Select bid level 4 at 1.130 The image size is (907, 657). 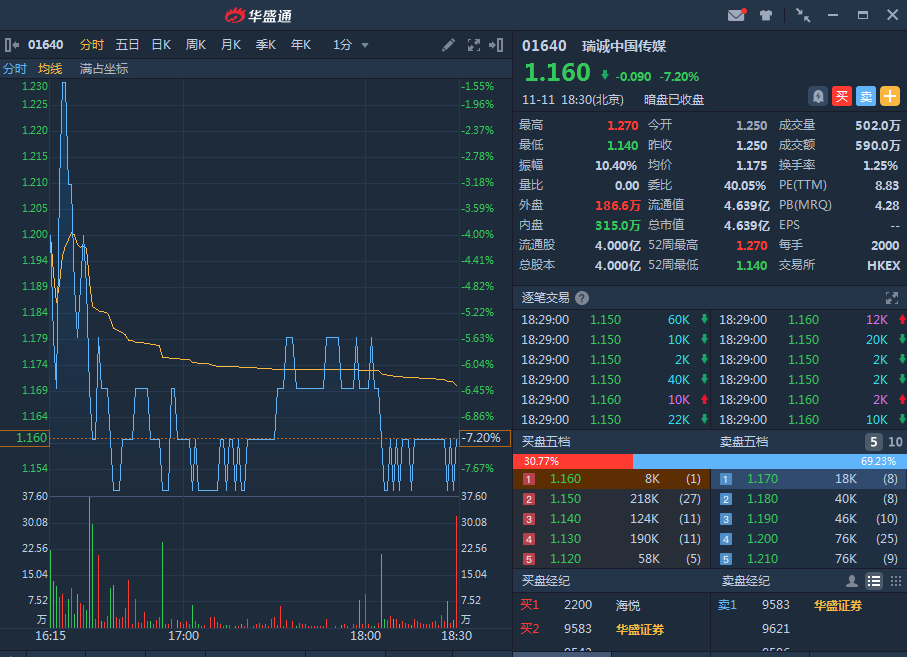[611, 539]
